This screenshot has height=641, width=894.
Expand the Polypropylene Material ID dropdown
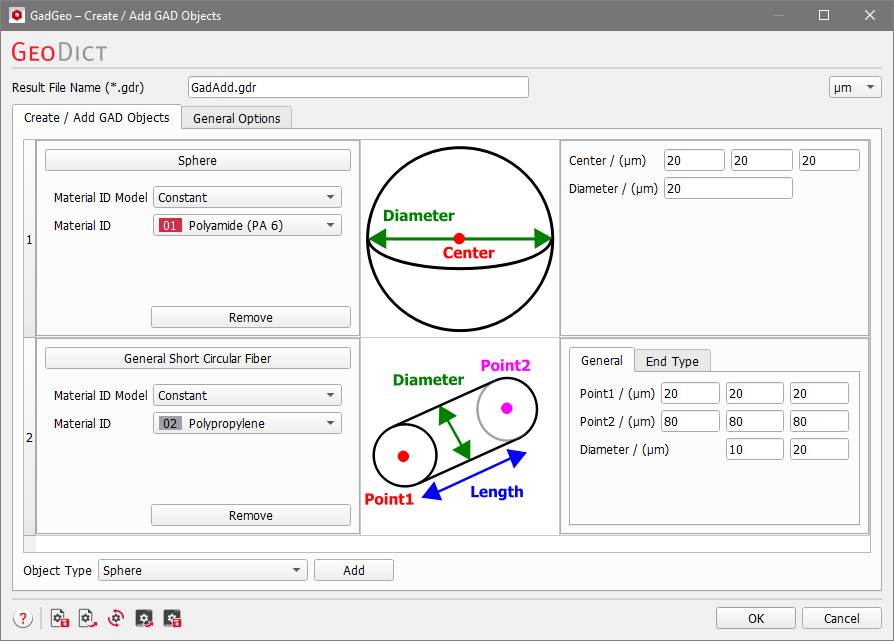(x=247, y=423)
